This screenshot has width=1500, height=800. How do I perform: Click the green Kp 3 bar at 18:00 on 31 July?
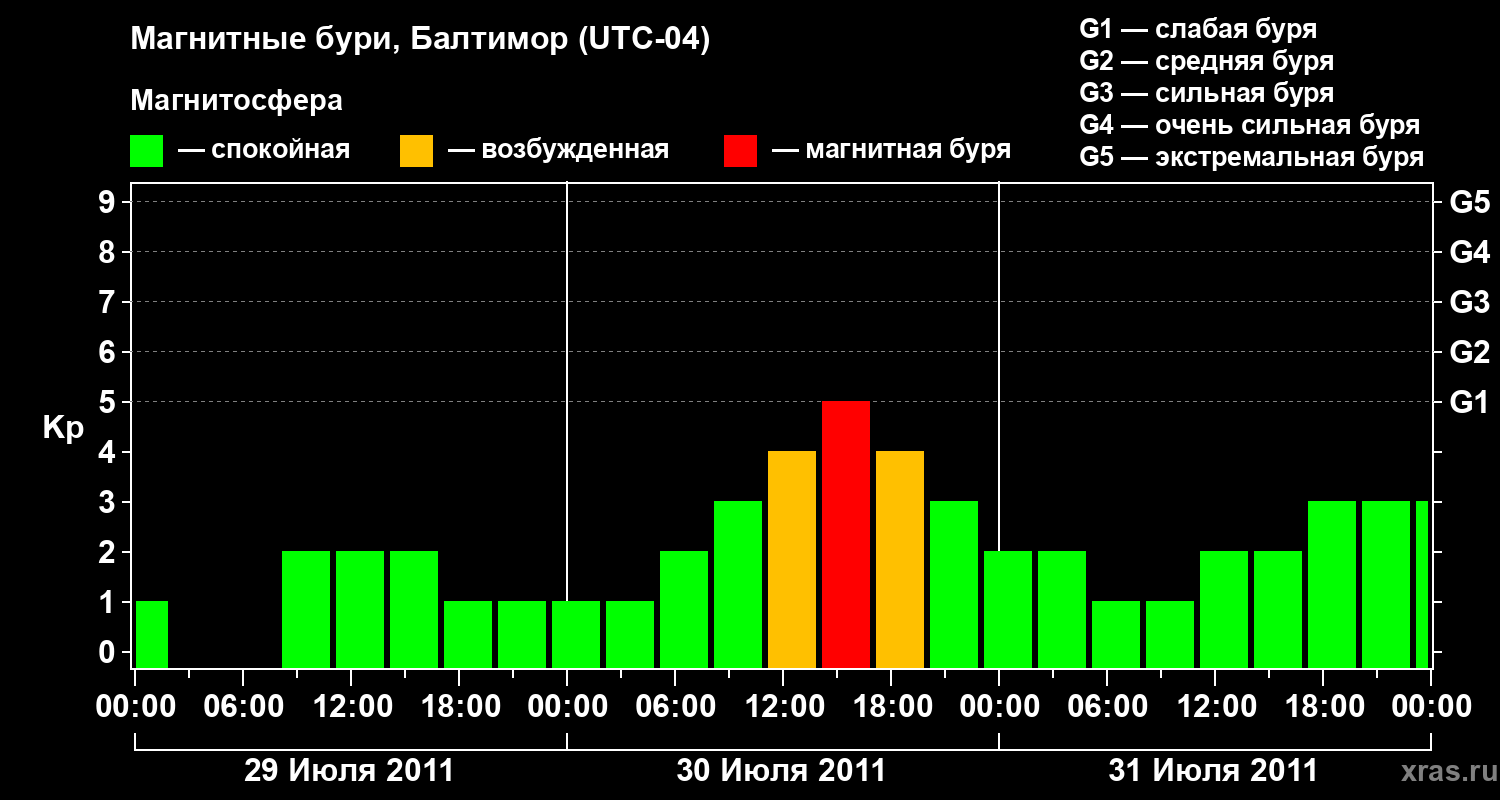1332,585
